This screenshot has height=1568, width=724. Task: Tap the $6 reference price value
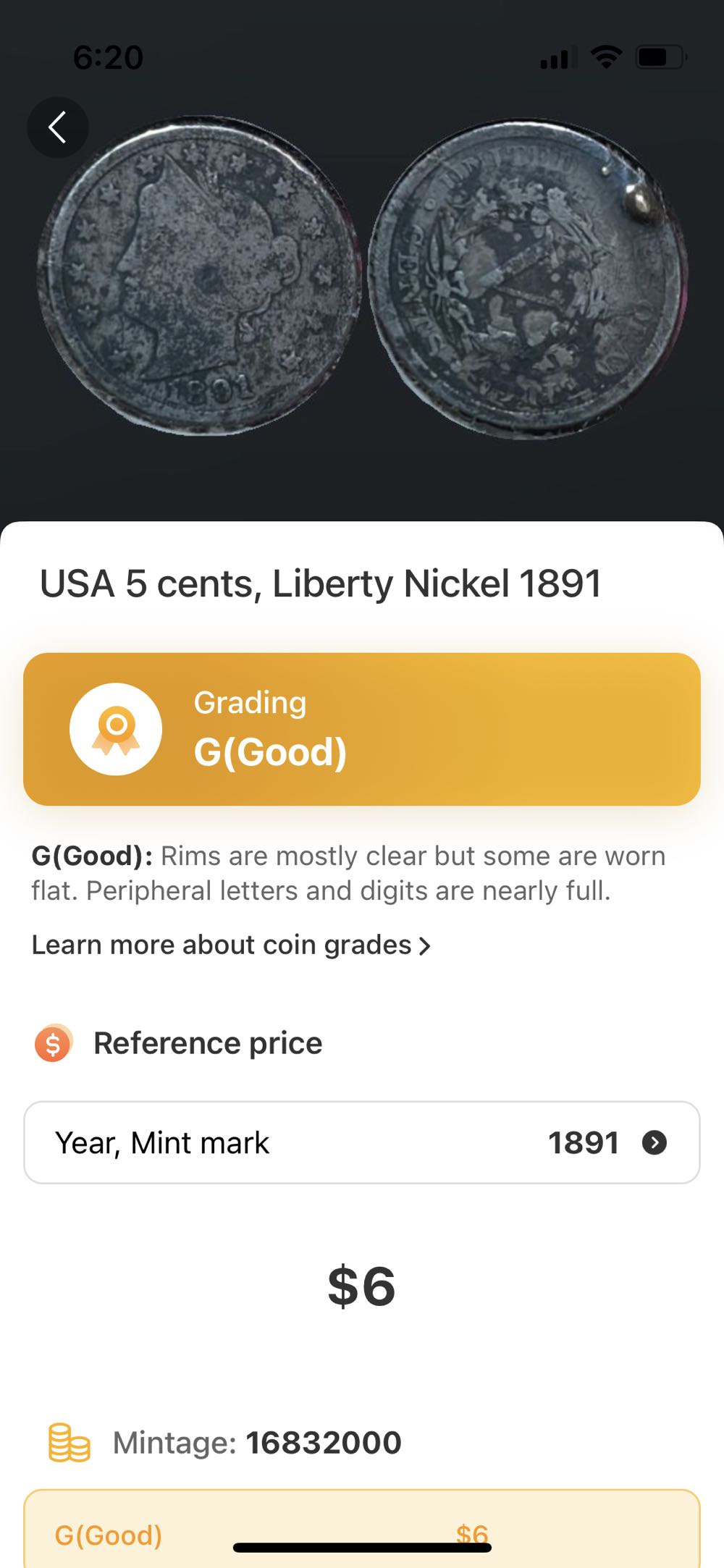361,1286
